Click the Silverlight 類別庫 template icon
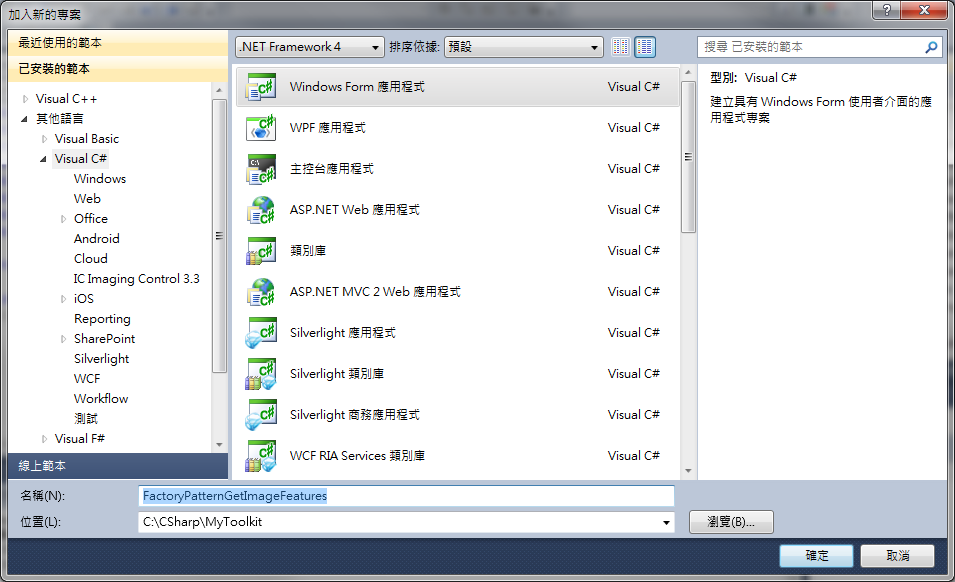 click(x=261, y=374)
